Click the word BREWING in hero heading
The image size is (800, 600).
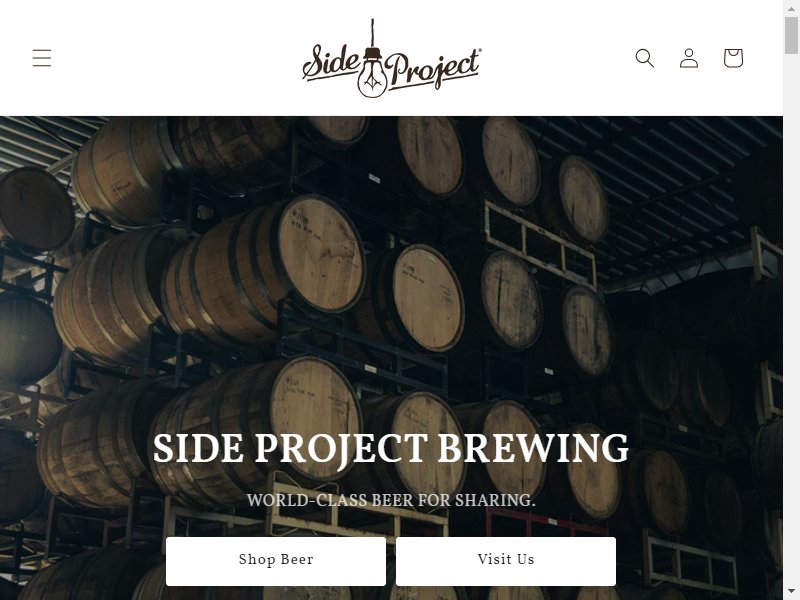pyautogui.click(x=533, y=448)
